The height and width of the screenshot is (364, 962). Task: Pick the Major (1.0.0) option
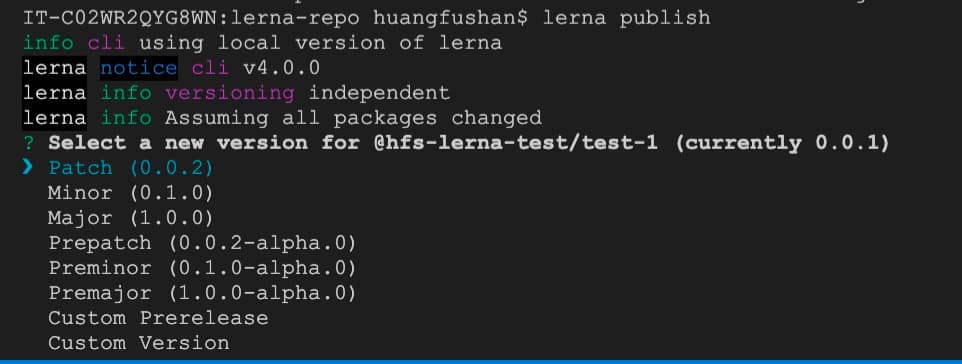coord(131,219)
